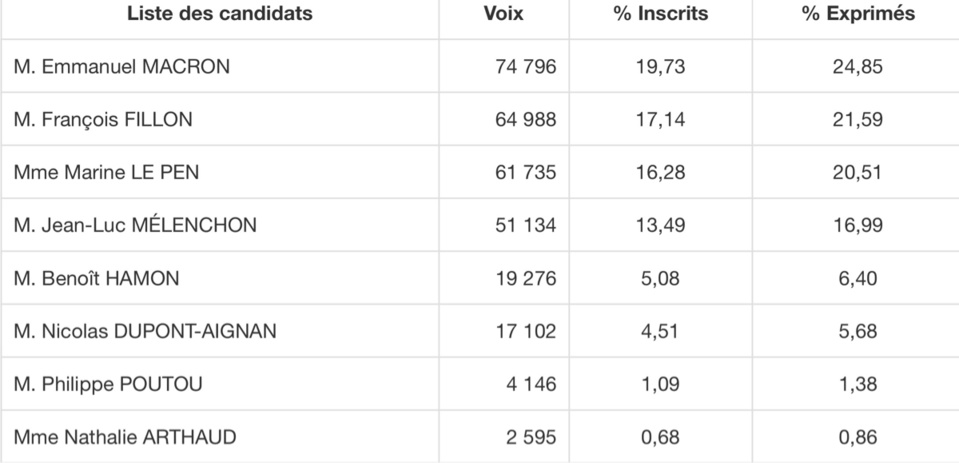
Task: Click Fillon's vote count 64 988
Action: [x=525, y=120]
